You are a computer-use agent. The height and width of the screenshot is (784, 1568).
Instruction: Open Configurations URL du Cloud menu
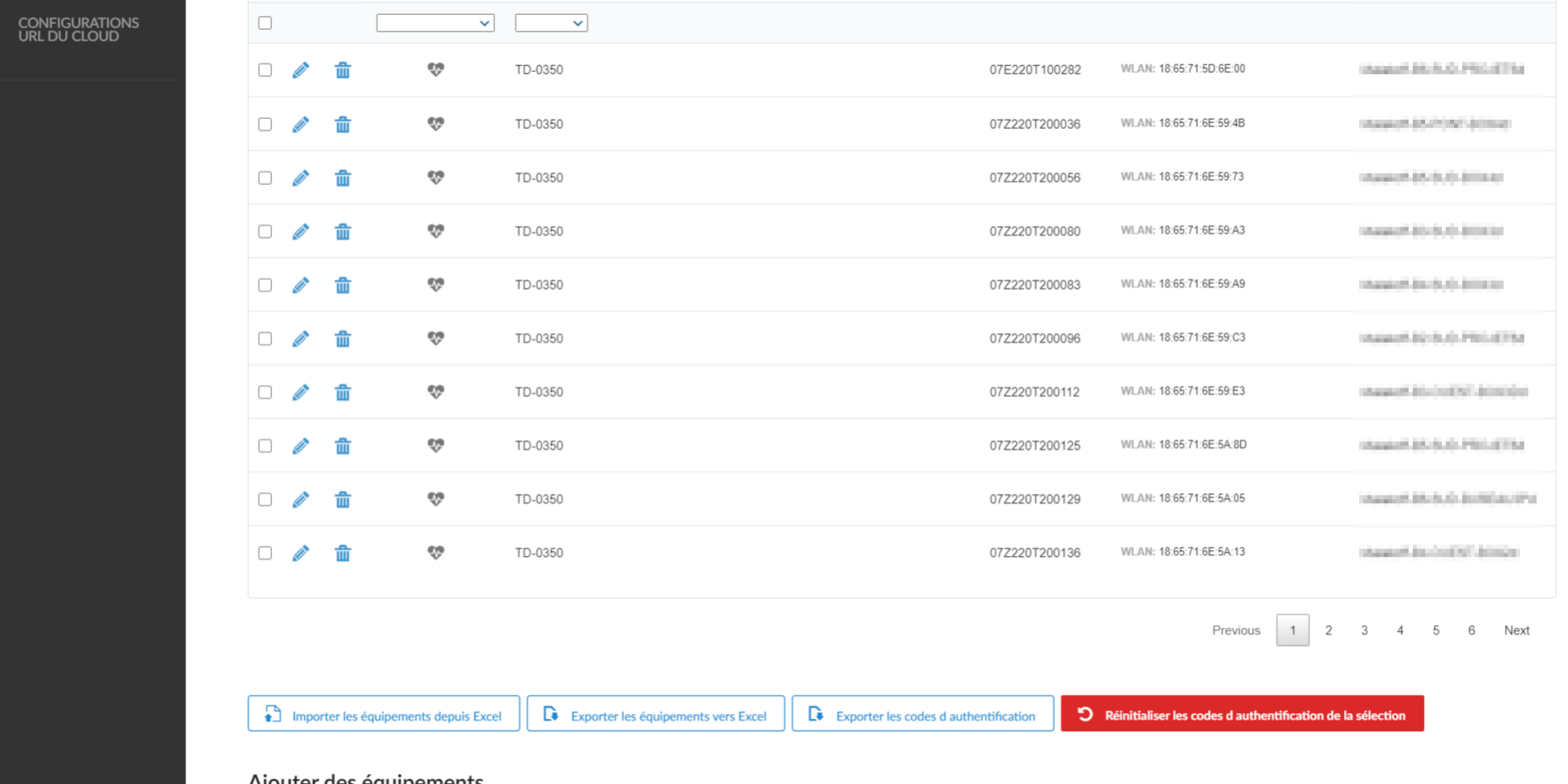(78, 30)
